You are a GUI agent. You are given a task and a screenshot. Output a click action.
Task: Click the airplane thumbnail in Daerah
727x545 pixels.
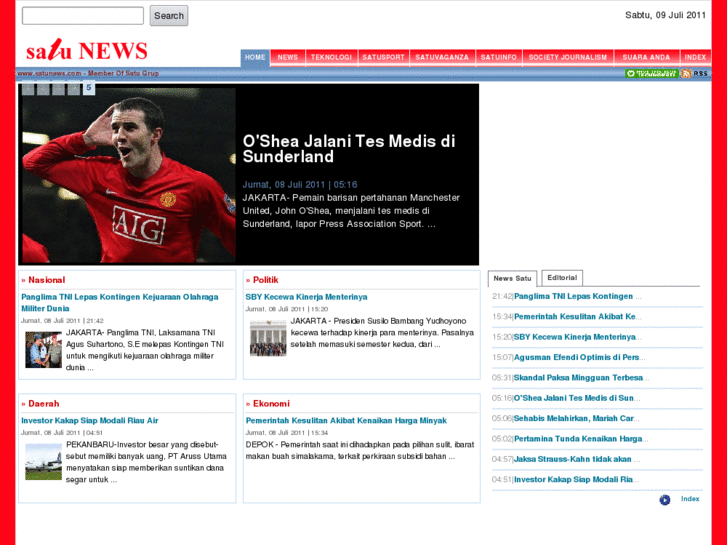tap(43, 462)
